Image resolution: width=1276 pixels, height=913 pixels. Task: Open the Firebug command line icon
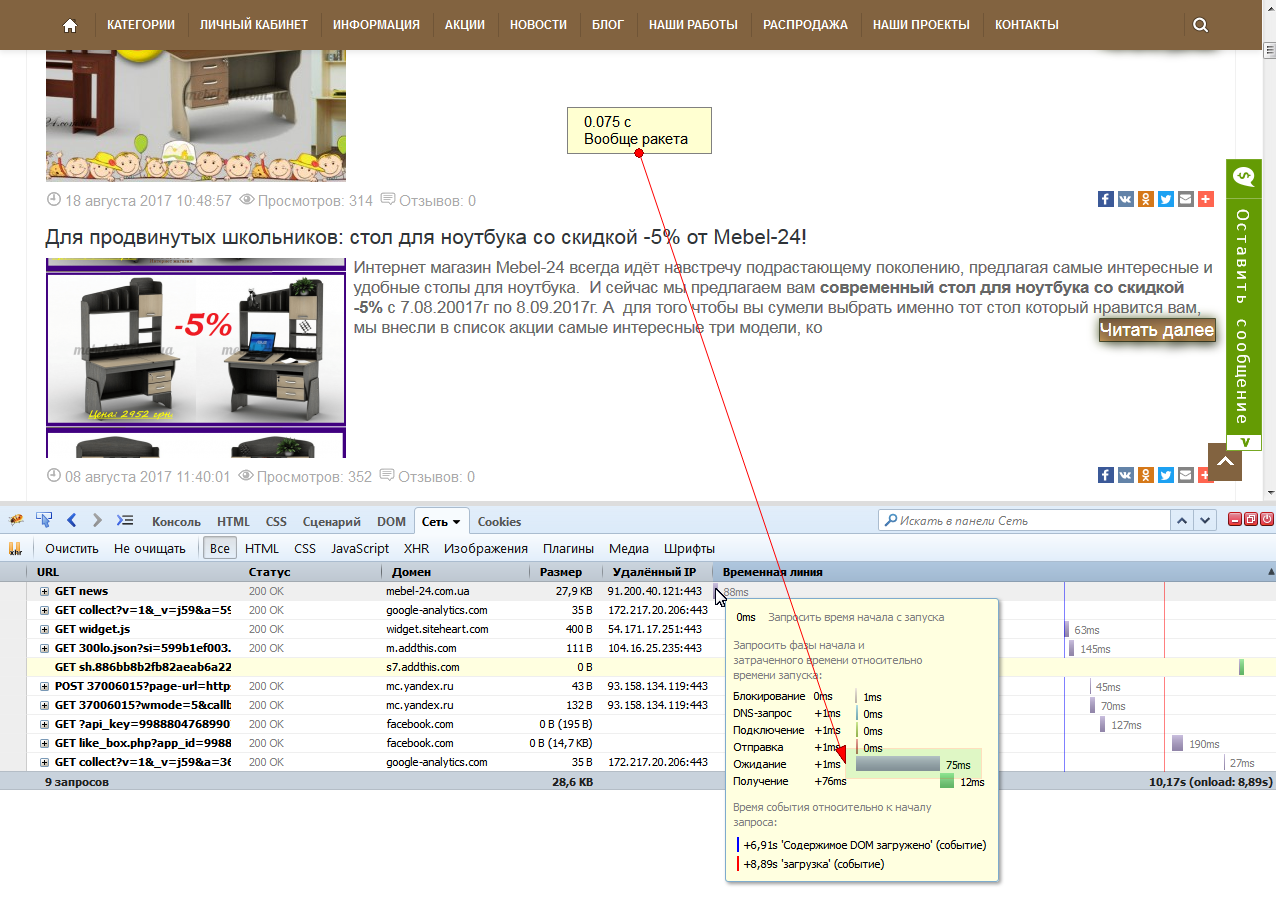coord(125,520)
